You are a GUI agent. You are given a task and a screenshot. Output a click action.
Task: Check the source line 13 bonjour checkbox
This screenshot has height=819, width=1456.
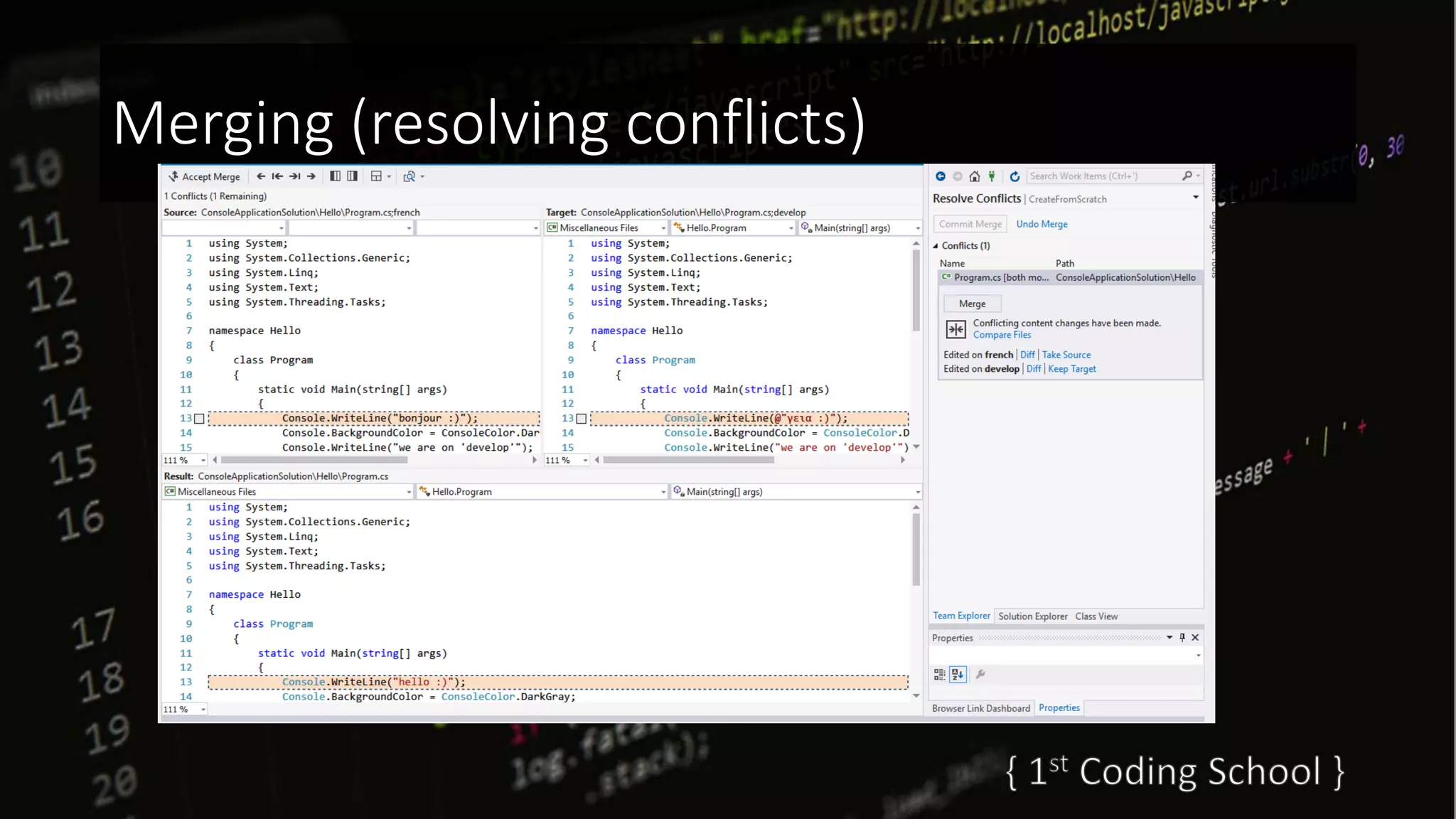pos(200,419)
